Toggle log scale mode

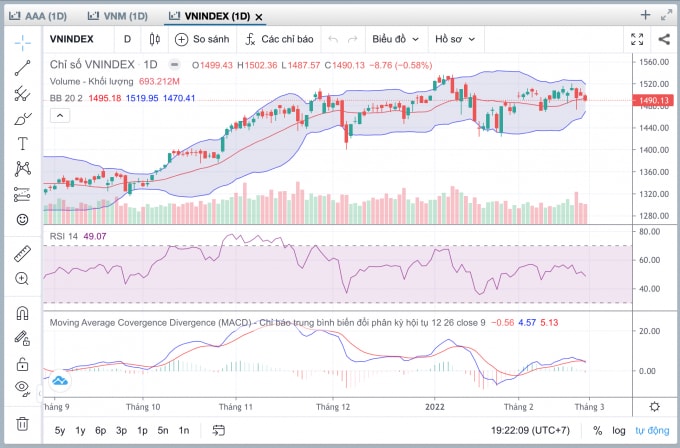(x=619, y=431)
